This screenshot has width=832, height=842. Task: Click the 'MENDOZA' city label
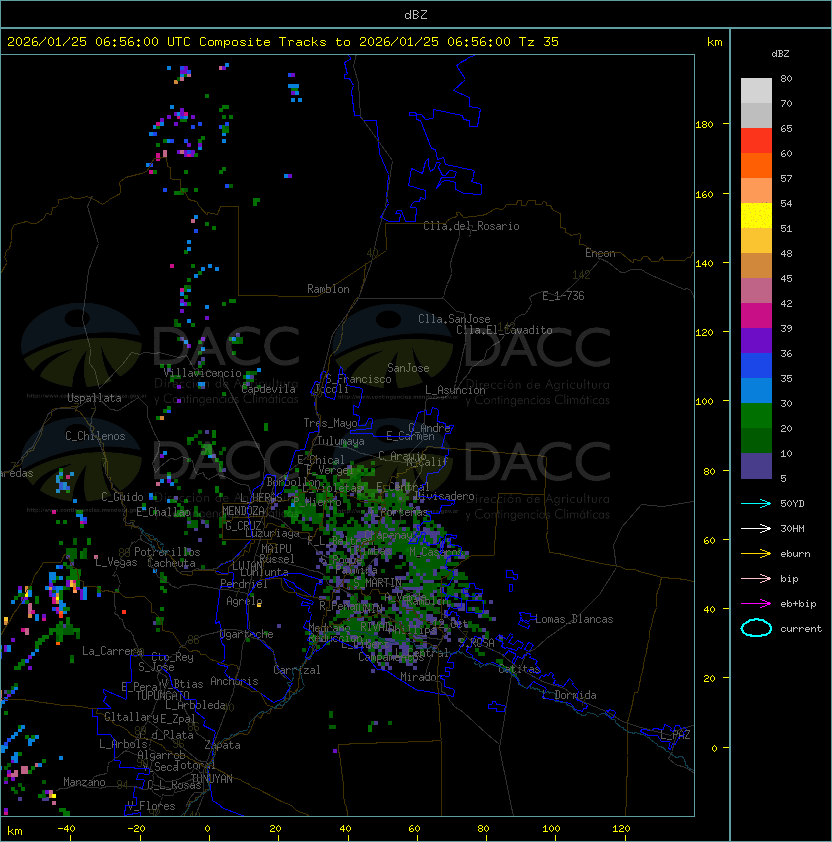[243, 511]
